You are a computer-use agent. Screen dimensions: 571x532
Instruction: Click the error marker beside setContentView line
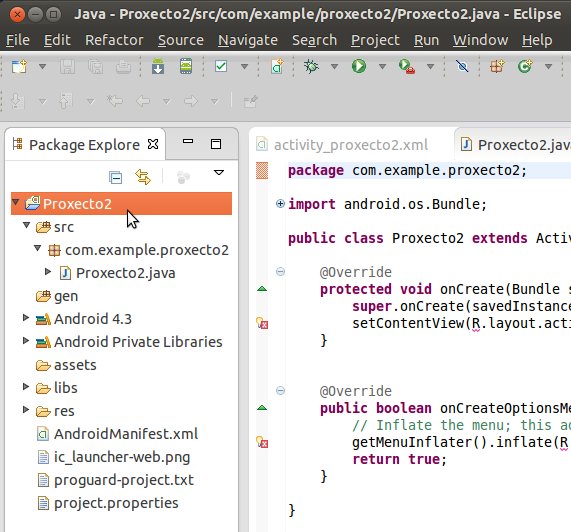point(262,323)
